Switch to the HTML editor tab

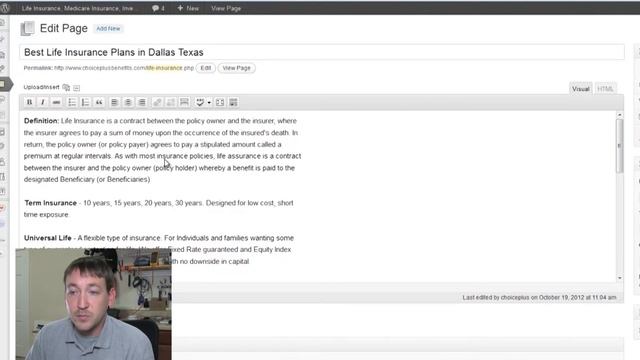(x=605, y=89)
